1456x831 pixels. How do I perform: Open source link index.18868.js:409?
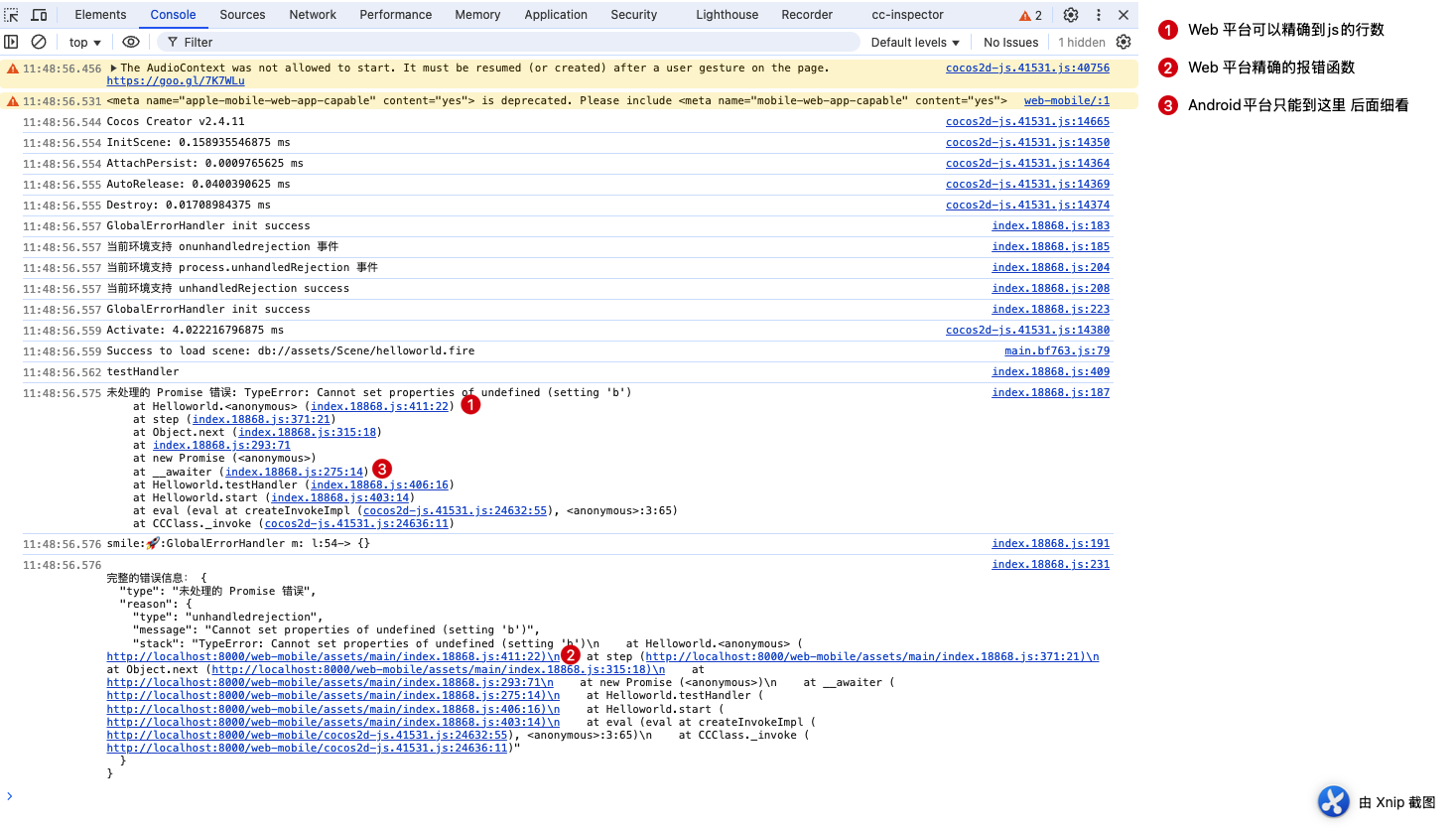1051,372
